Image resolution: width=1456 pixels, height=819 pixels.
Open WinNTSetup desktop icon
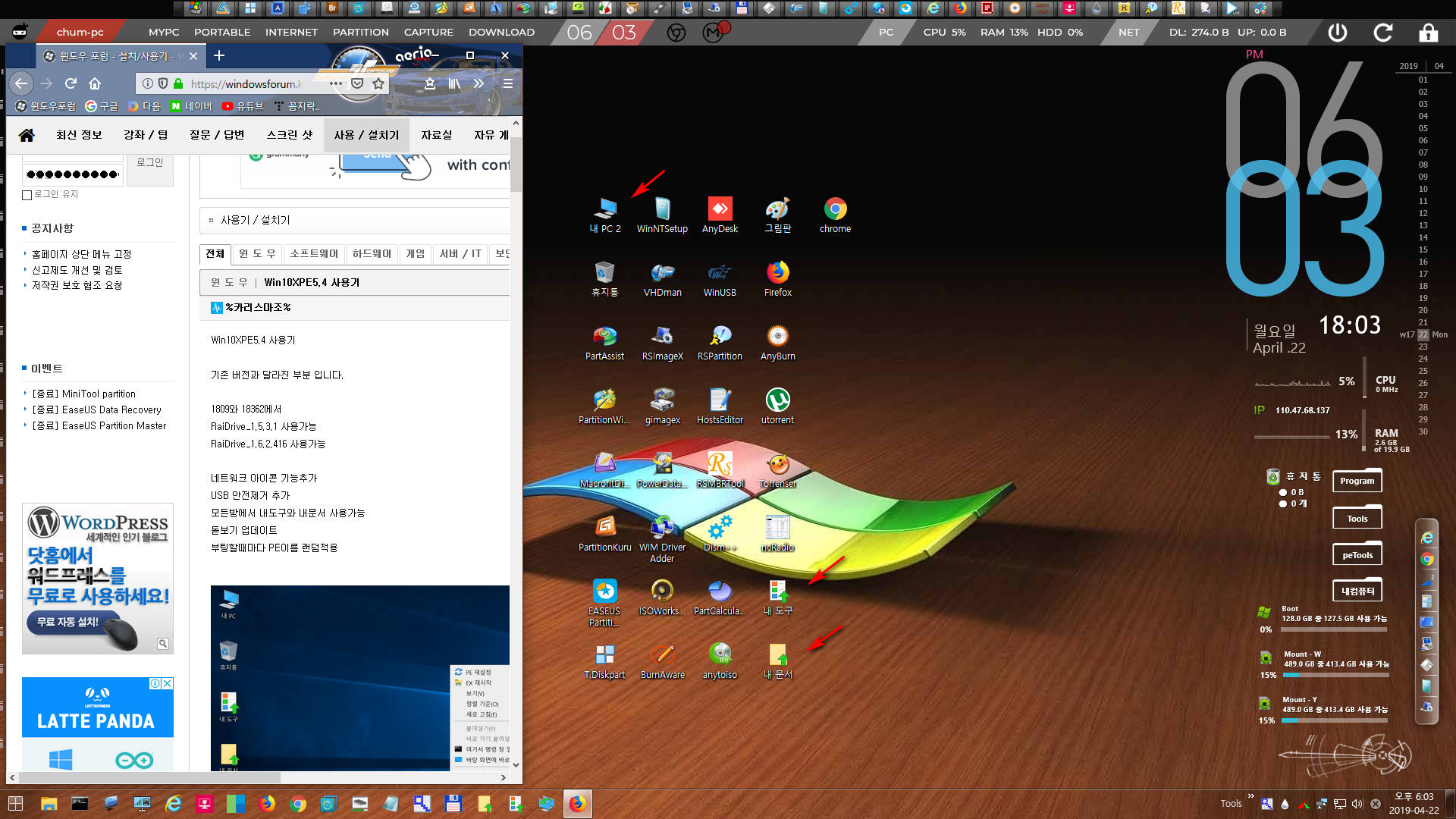662,215
